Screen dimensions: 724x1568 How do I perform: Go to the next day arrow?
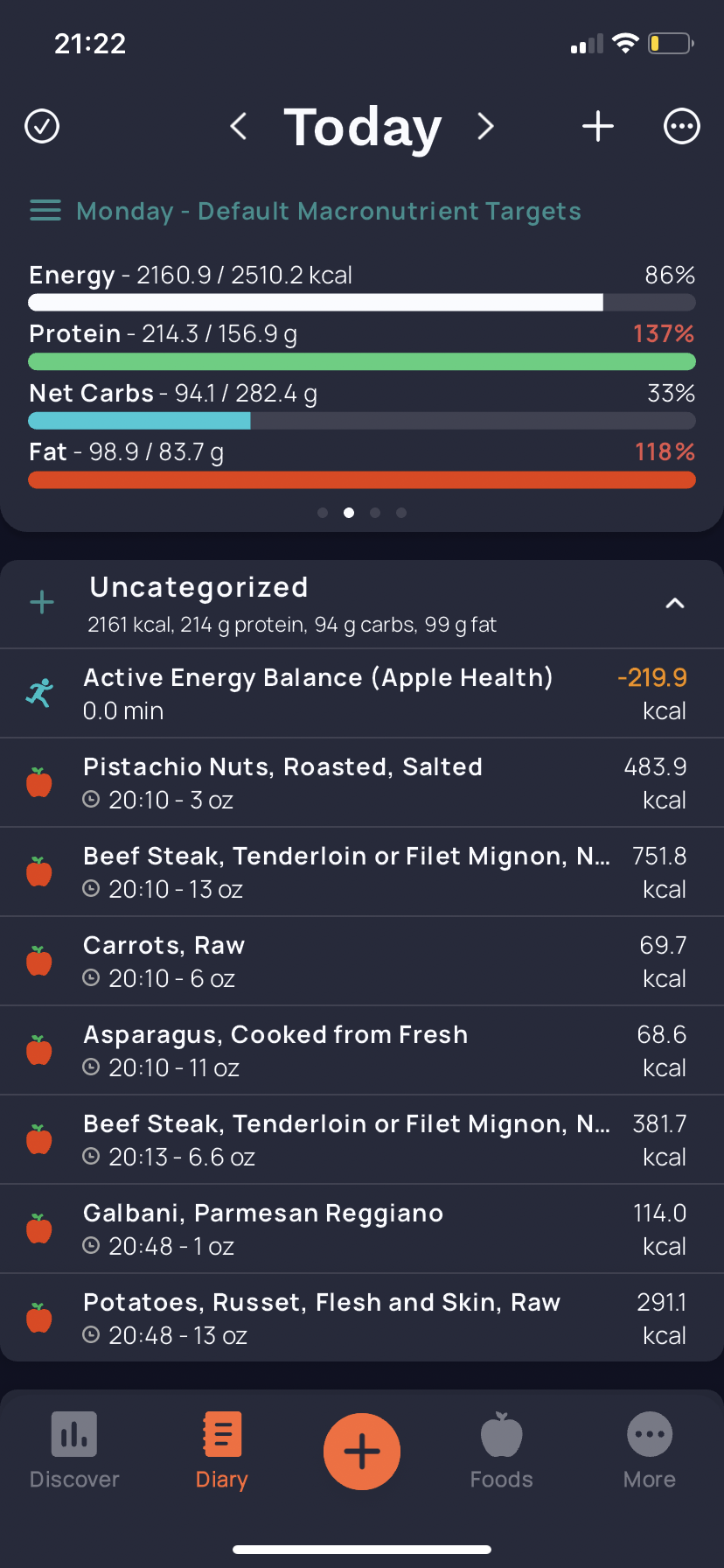point(486,126)
